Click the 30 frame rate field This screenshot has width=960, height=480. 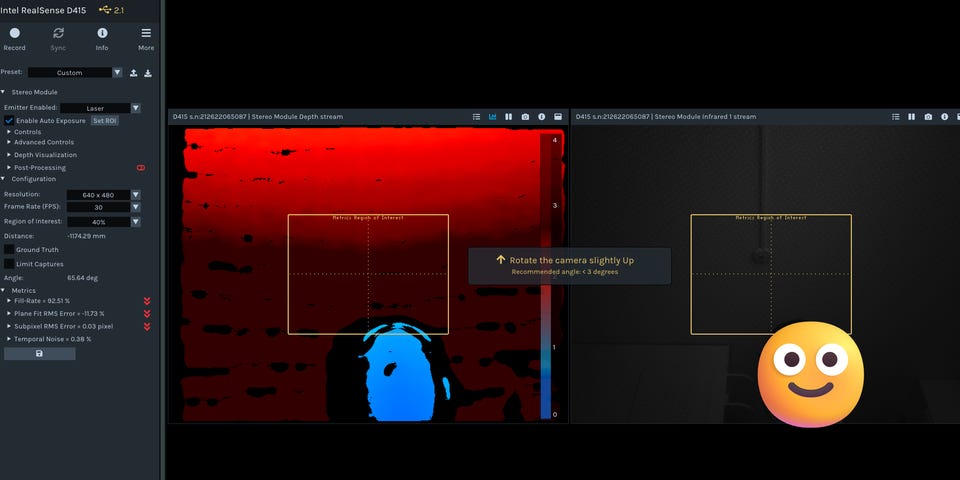tap(99, 208)
